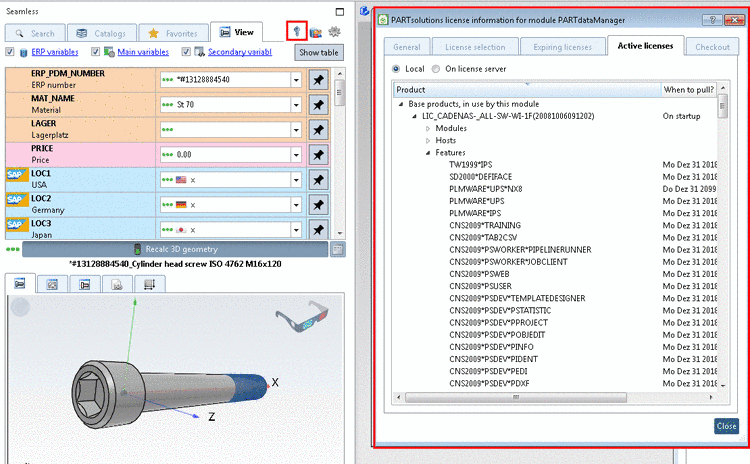
Task: Pin the PRICE row
Action: [318, 155]
